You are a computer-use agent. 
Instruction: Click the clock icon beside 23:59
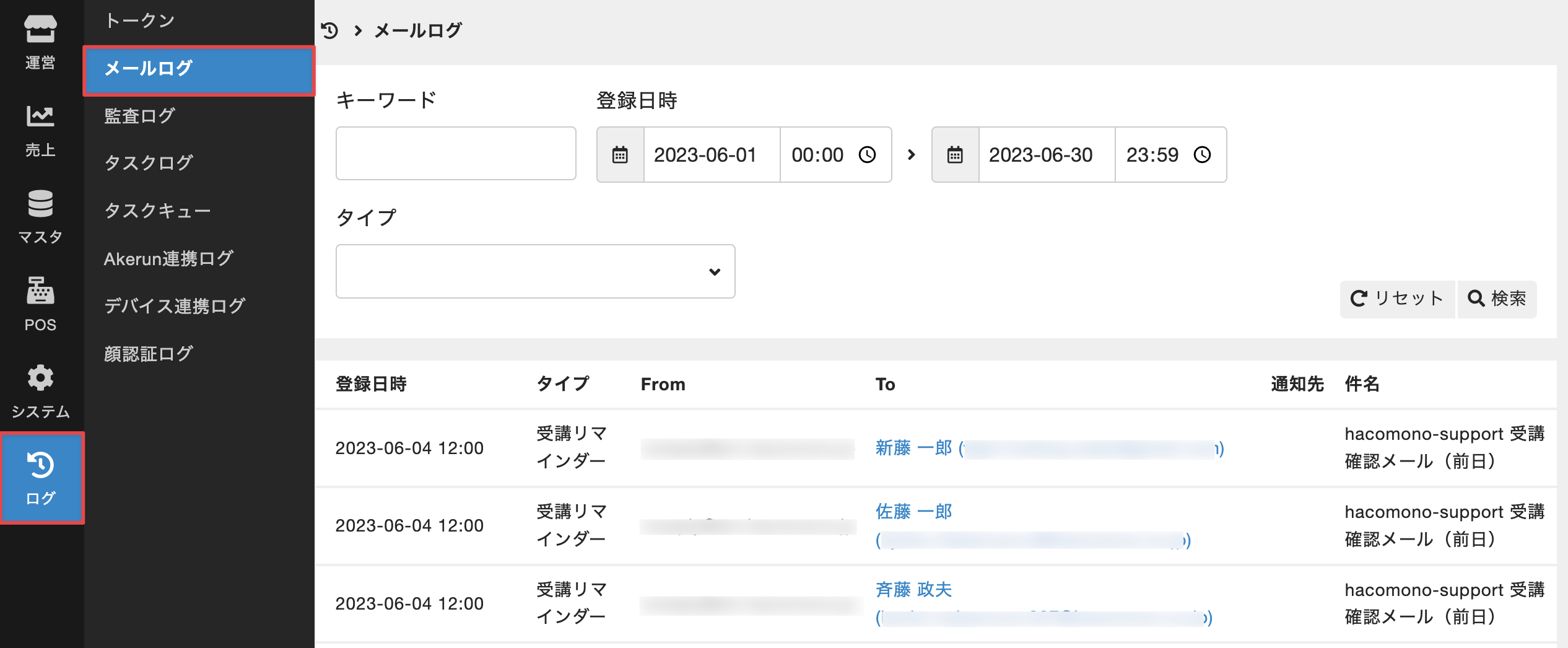[1202, 155]
